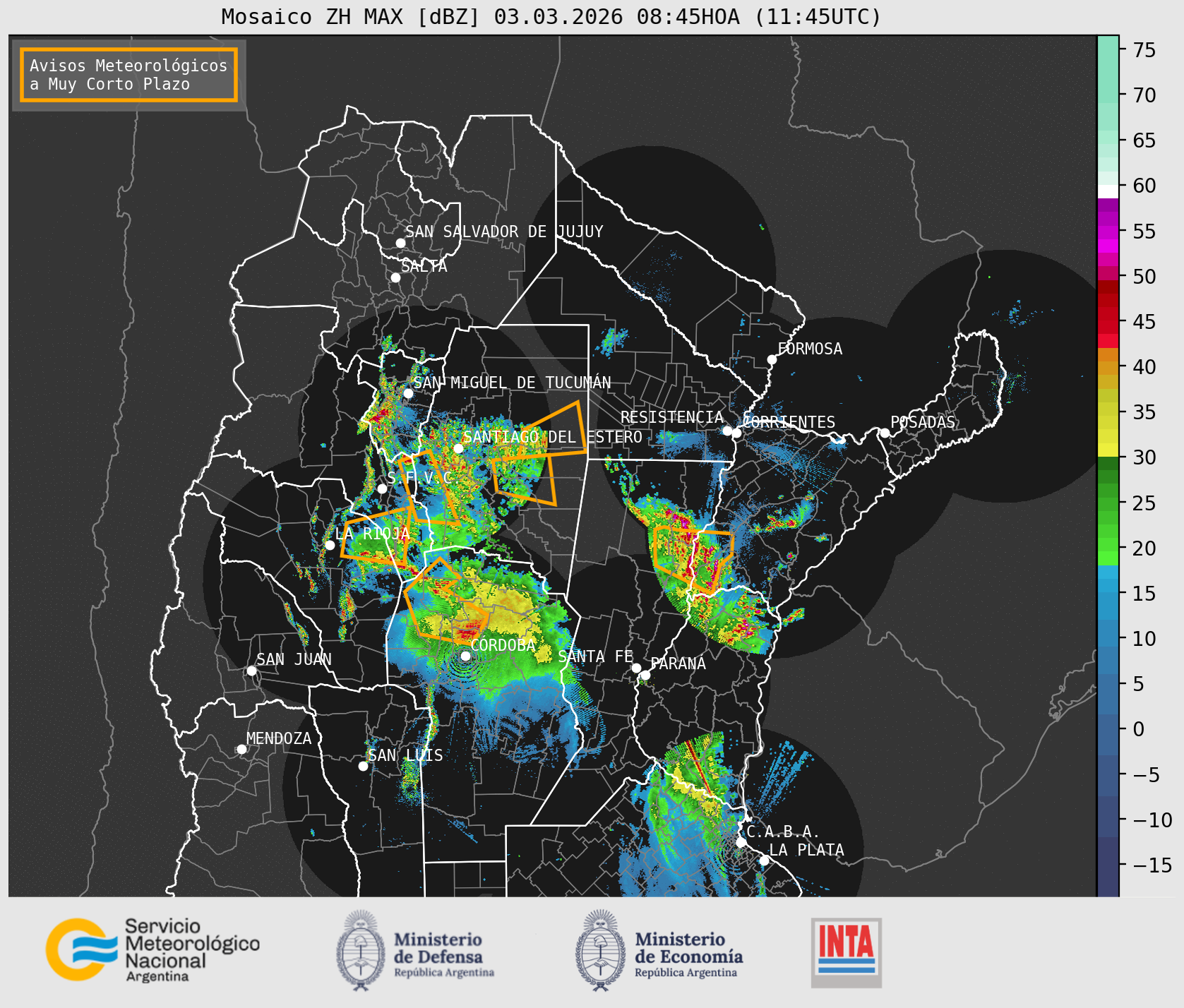Click the S.F.V.C. city marker dot
The height and width of the screenshot is (1008, 1184).
[x=382, y=488]
